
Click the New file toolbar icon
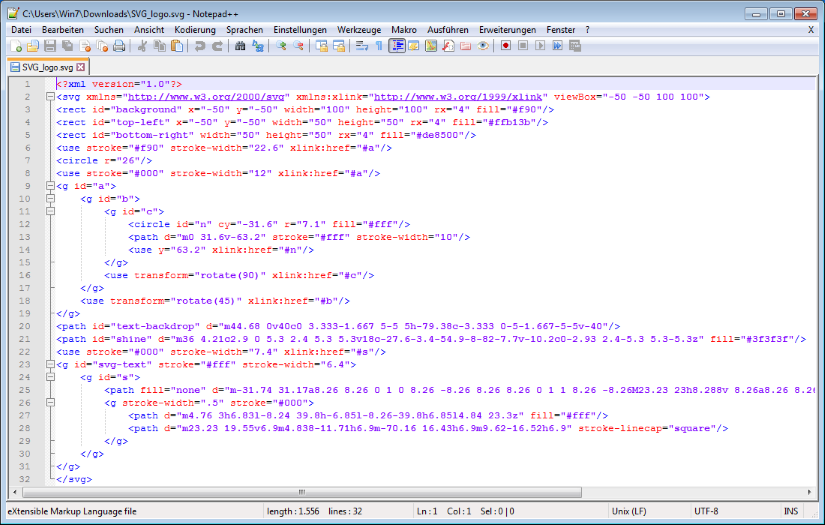tap(17, 46)
